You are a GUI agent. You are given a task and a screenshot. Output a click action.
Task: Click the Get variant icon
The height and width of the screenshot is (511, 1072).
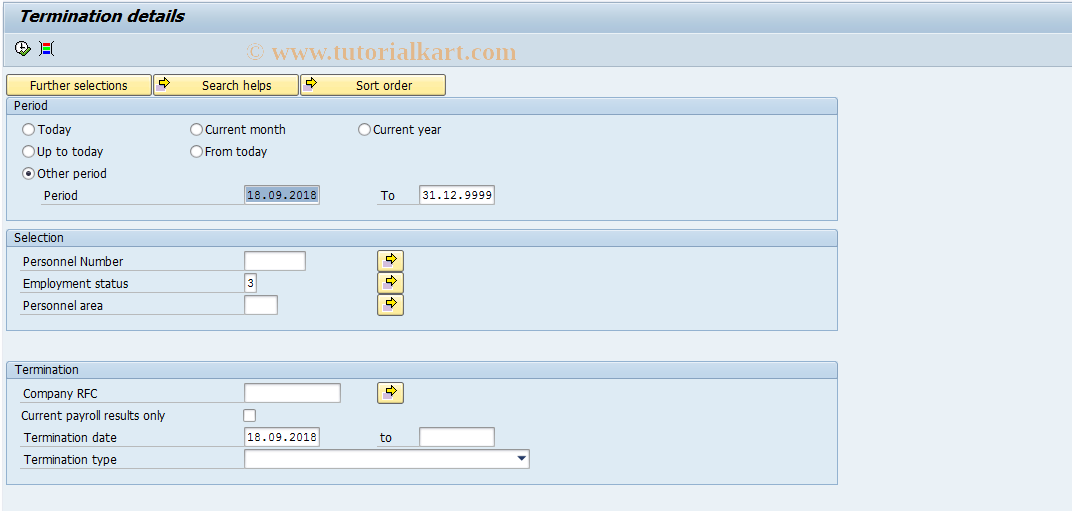click(x=46, y=49)
